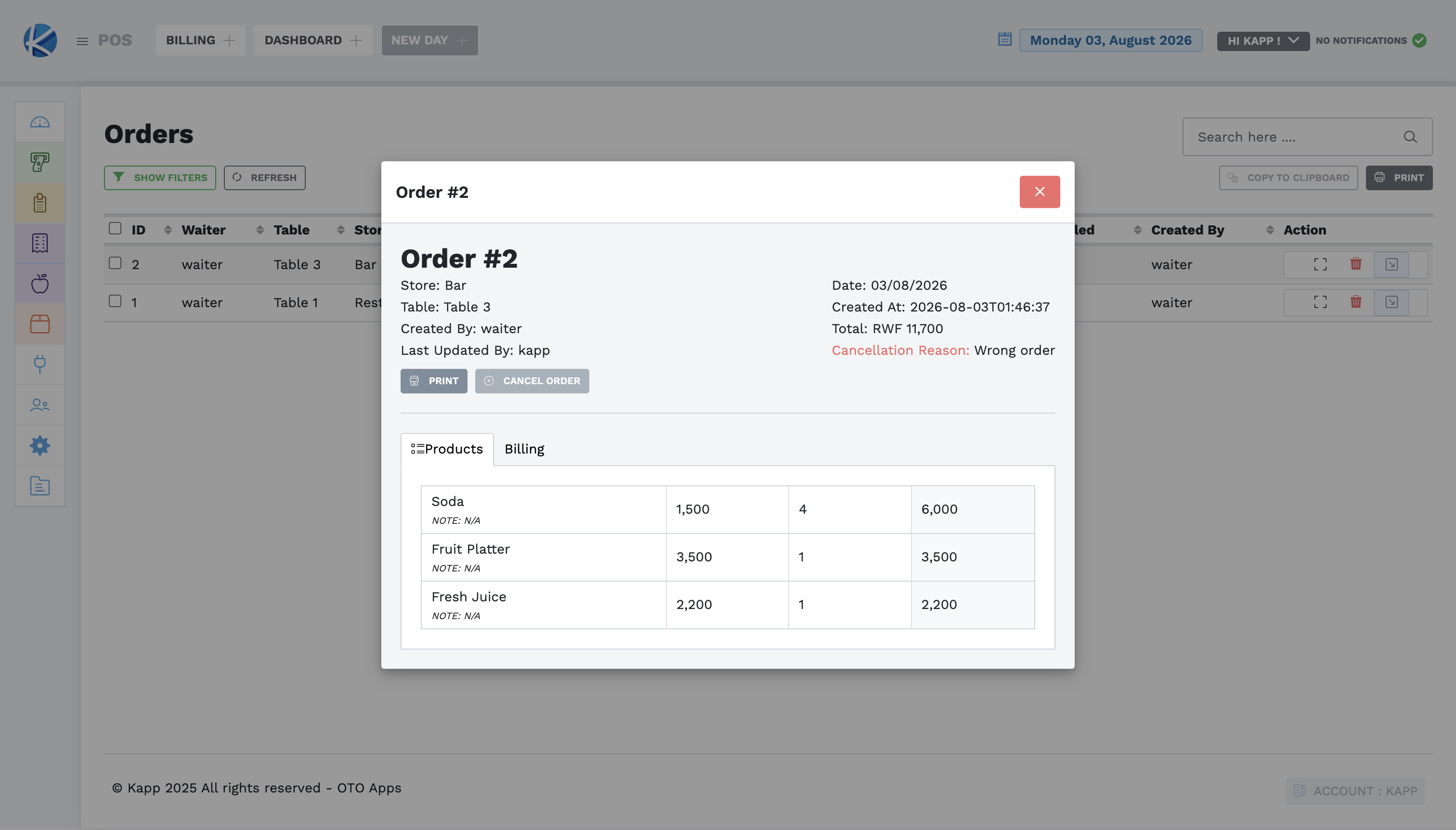Sort orders by Waiter column
This screenshot has height=830, width=1456.
pyautogui.click(x=260, y=230)
